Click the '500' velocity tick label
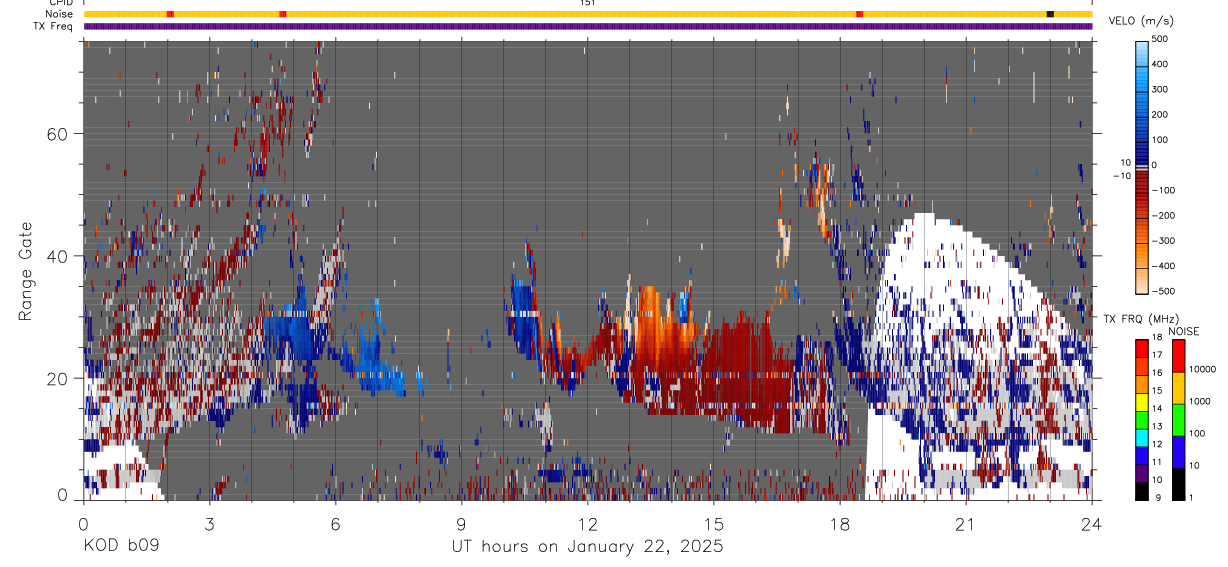Image resolution: width=1228 pixels, height=567 pixels. tap(1159, 40)
